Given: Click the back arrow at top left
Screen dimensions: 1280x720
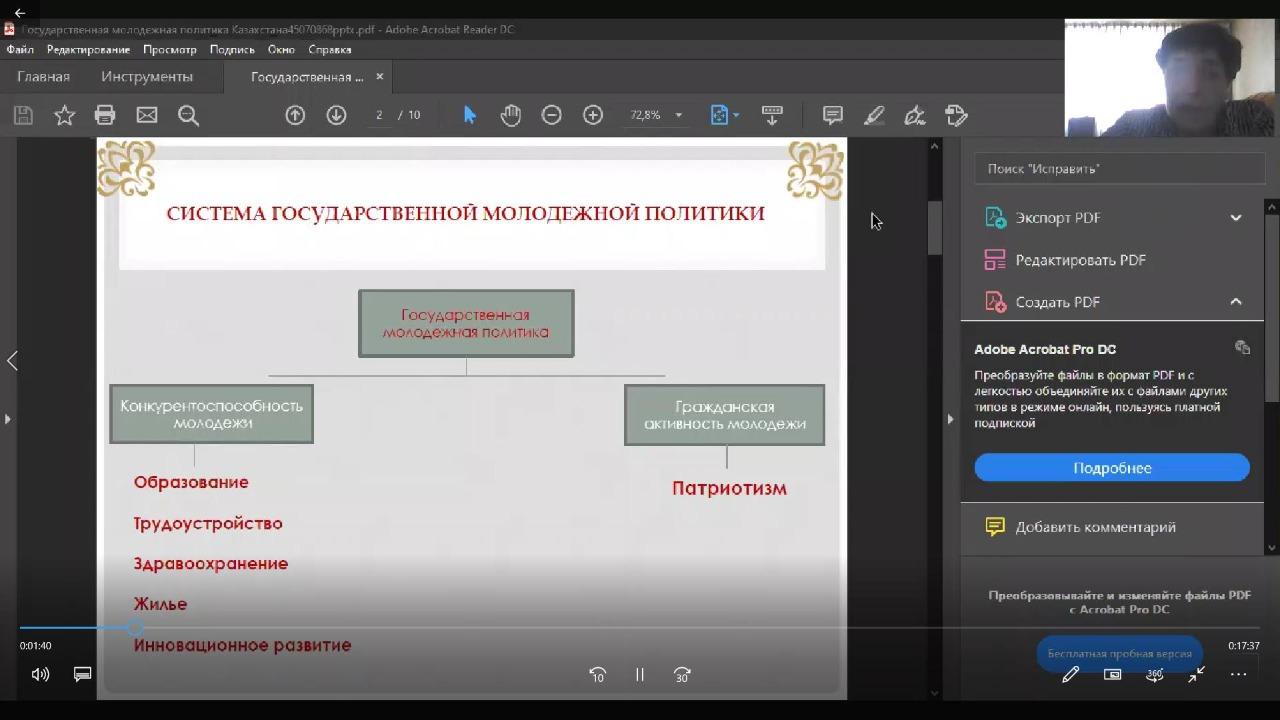Looking at the screenshot, I should tap(19, 13).
